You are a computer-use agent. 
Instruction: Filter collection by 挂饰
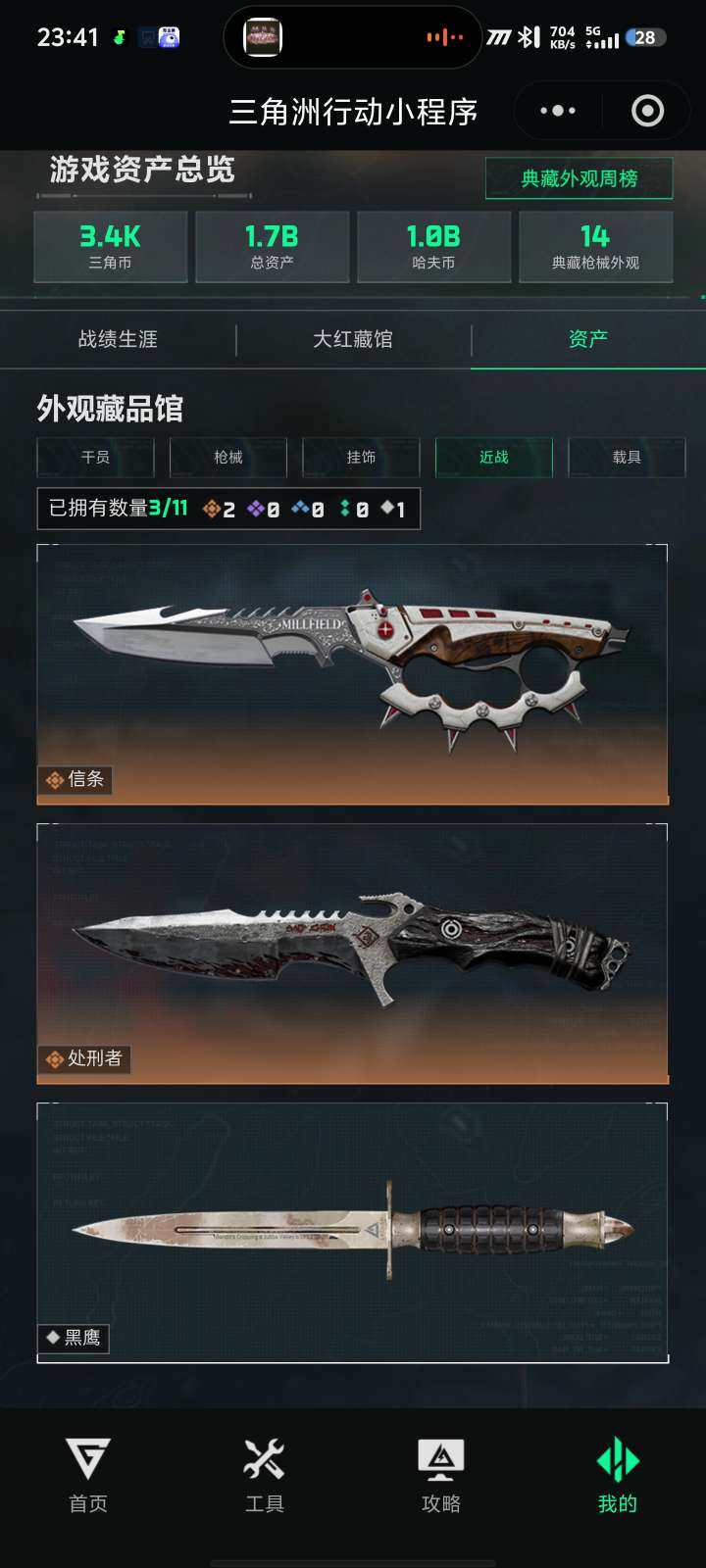point(361,457)
